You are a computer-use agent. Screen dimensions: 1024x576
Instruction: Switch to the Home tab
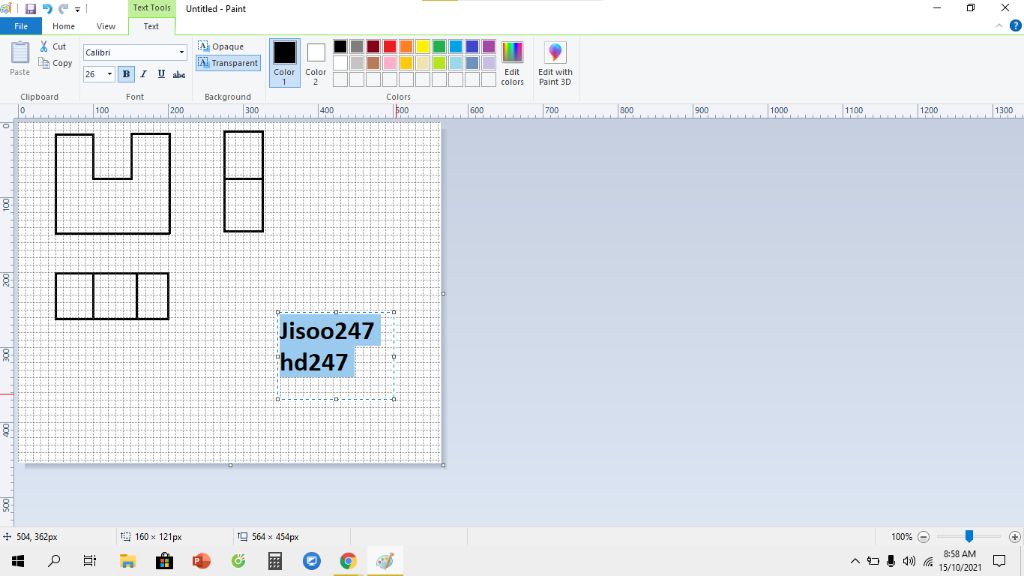63,26
